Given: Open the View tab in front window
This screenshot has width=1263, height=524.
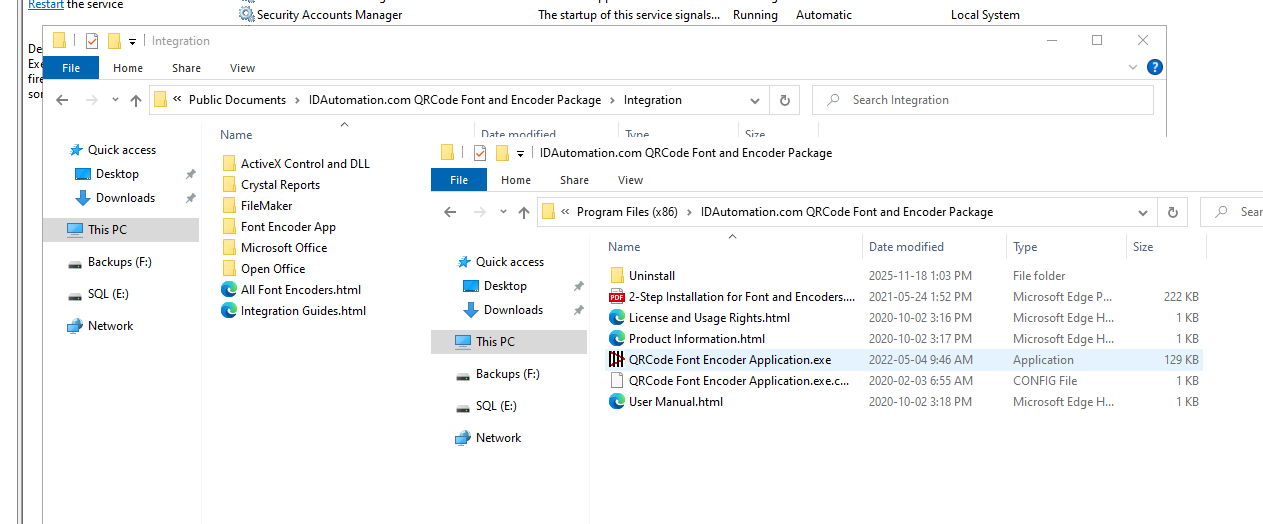Looking at the screenshot, I should pos(630,180).
